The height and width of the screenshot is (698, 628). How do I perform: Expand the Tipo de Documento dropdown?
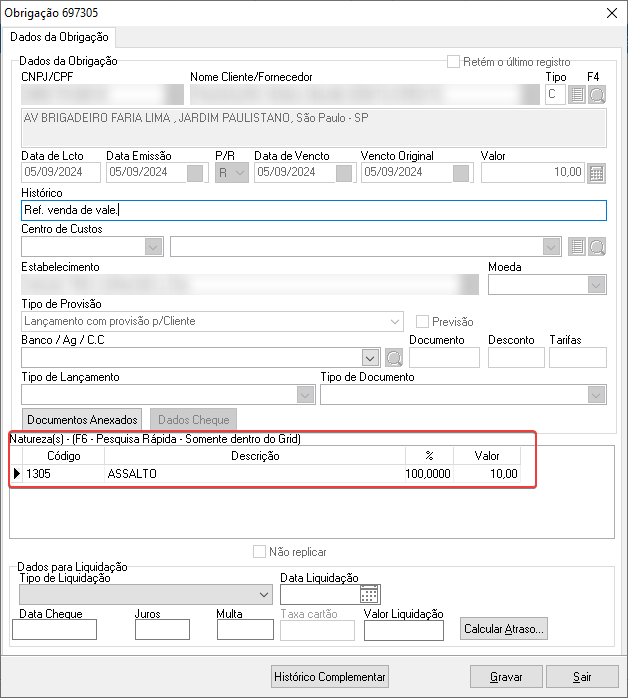pyautogui.click(x=596, y=395)
